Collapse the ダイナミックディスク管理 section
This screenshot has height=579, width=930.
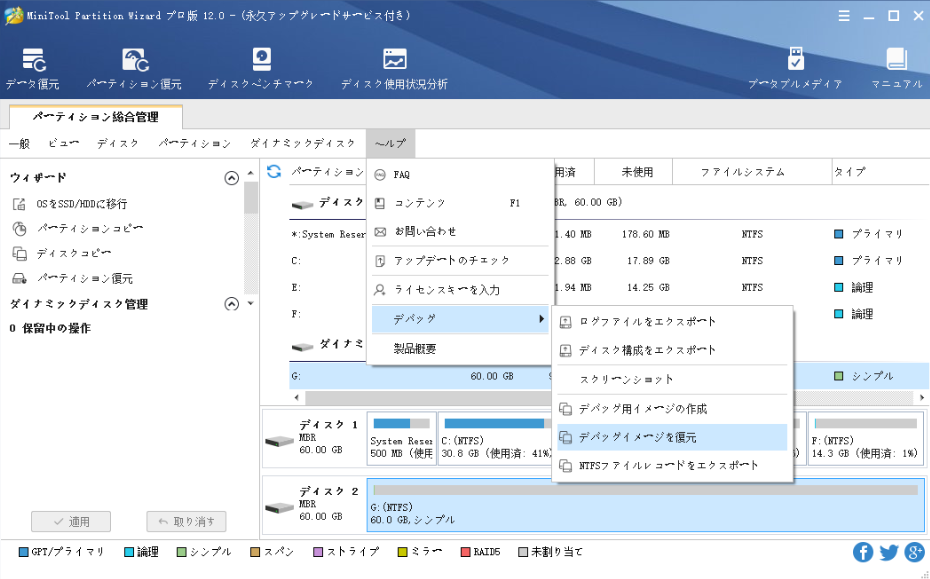[x=232, y=304]
